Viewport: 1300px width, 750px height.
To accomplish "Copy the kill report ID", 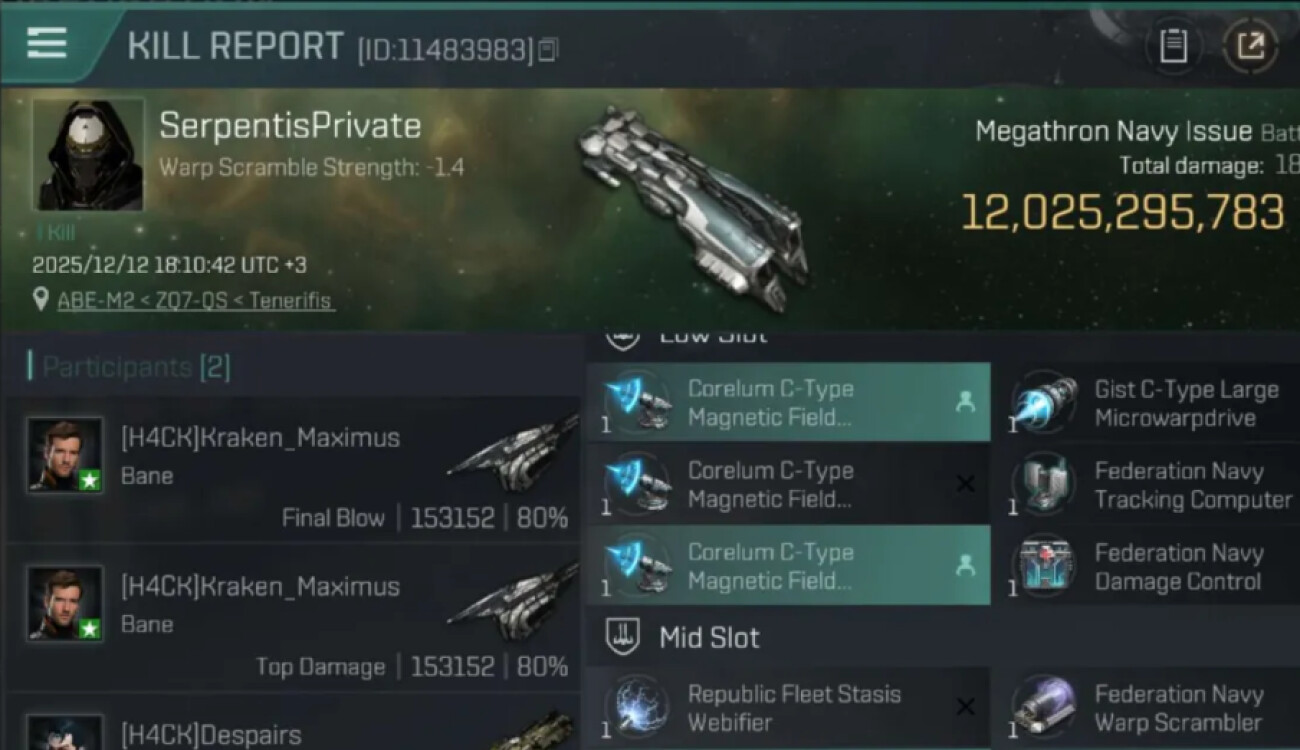I will pyautogui.click(x=548, y=50).
